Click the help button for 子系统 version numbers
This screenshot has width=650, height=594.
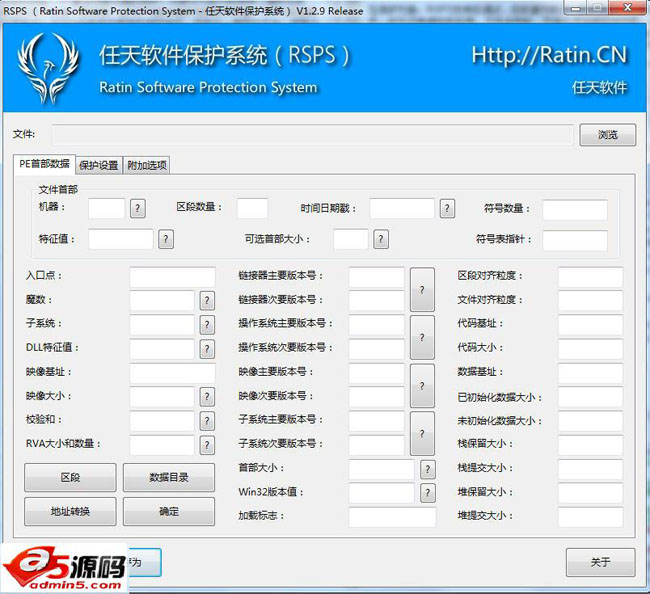pos(422,434)
